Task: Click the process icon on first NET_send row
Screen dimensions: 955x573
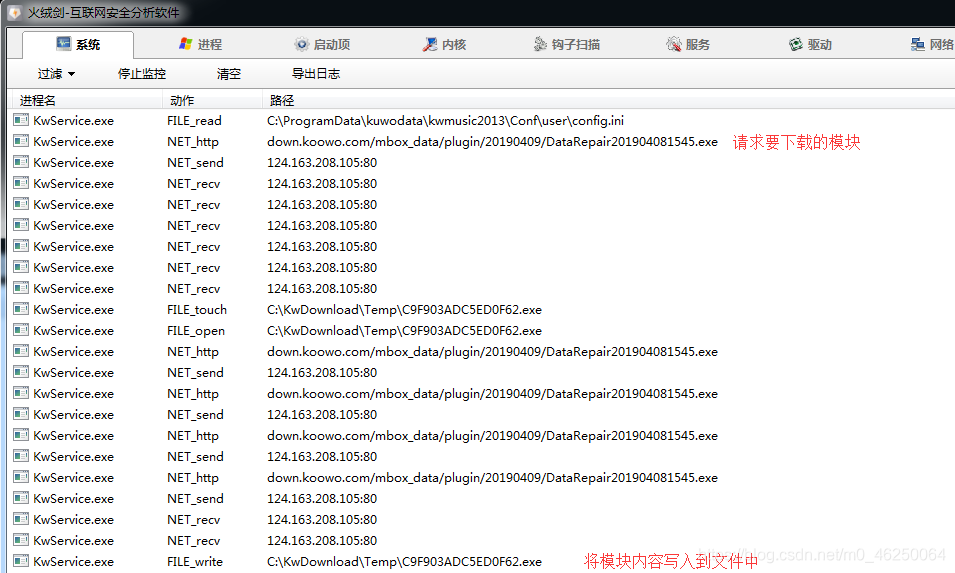Action: [21, 162]
